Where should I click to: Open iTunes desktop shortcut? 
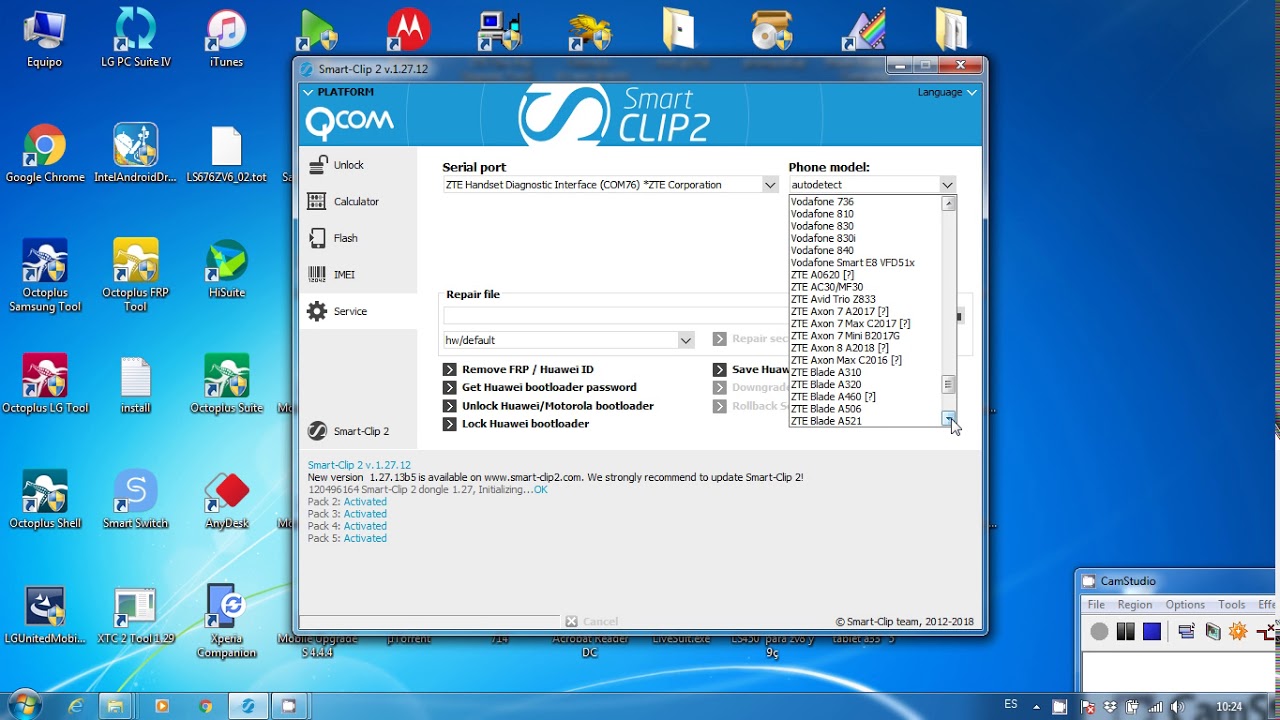pyautogui.click(x=226, y=38)
